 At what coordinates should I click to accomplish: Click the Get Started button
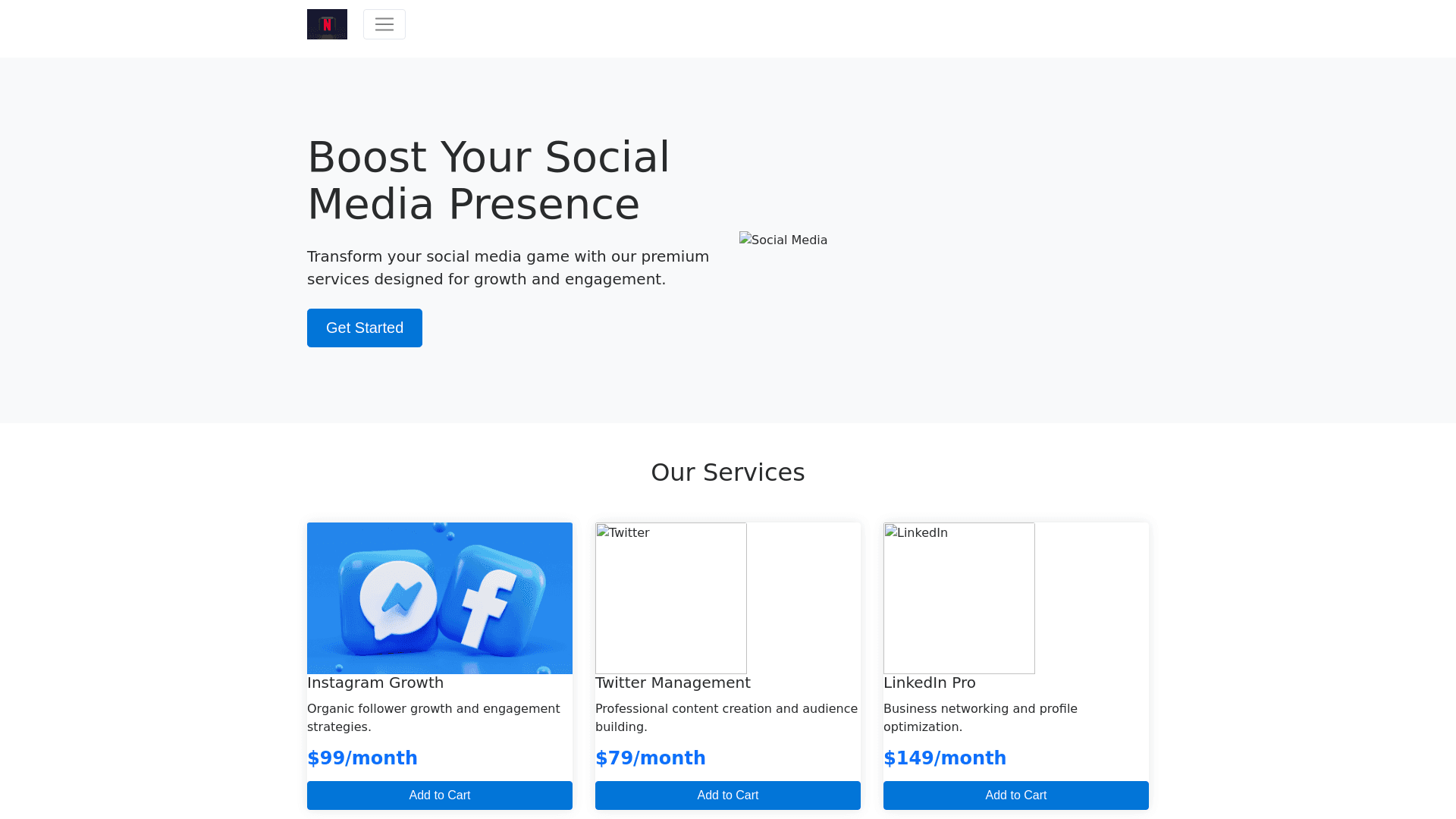pos(365,328)
